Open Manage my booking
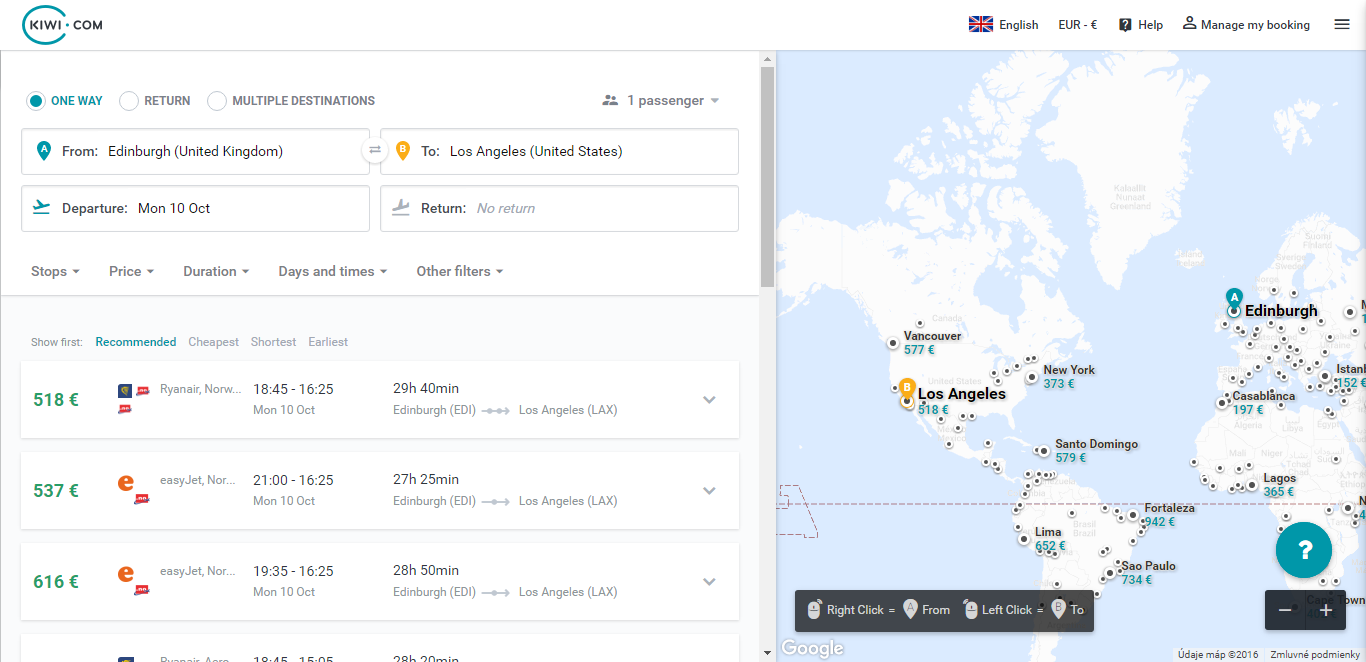Screen dimensions: 1366x662 pos(1246,25)
